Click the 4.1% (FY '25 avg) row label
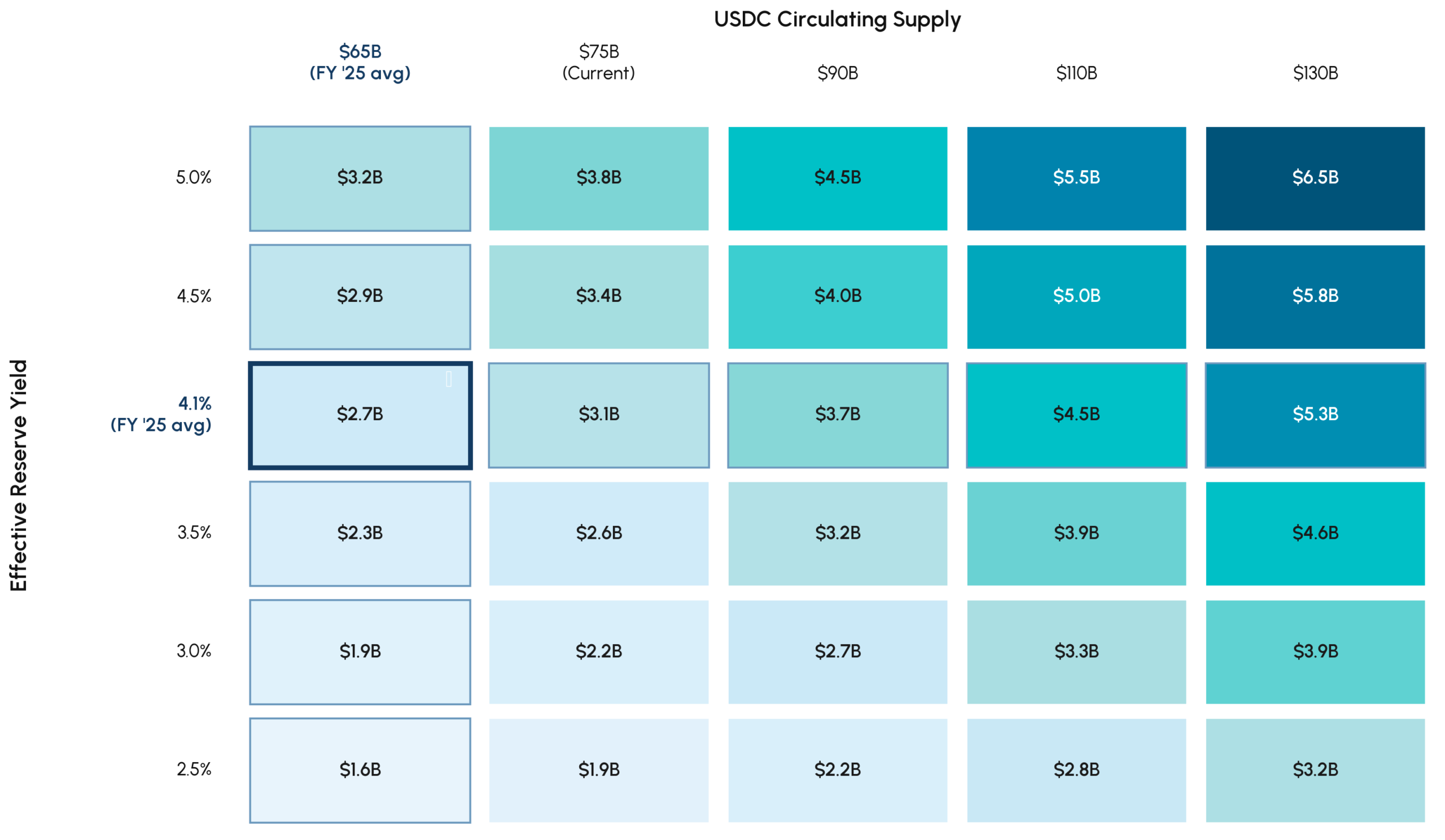This screenshot has width=1445, height=840. click(x=161, y=414)
